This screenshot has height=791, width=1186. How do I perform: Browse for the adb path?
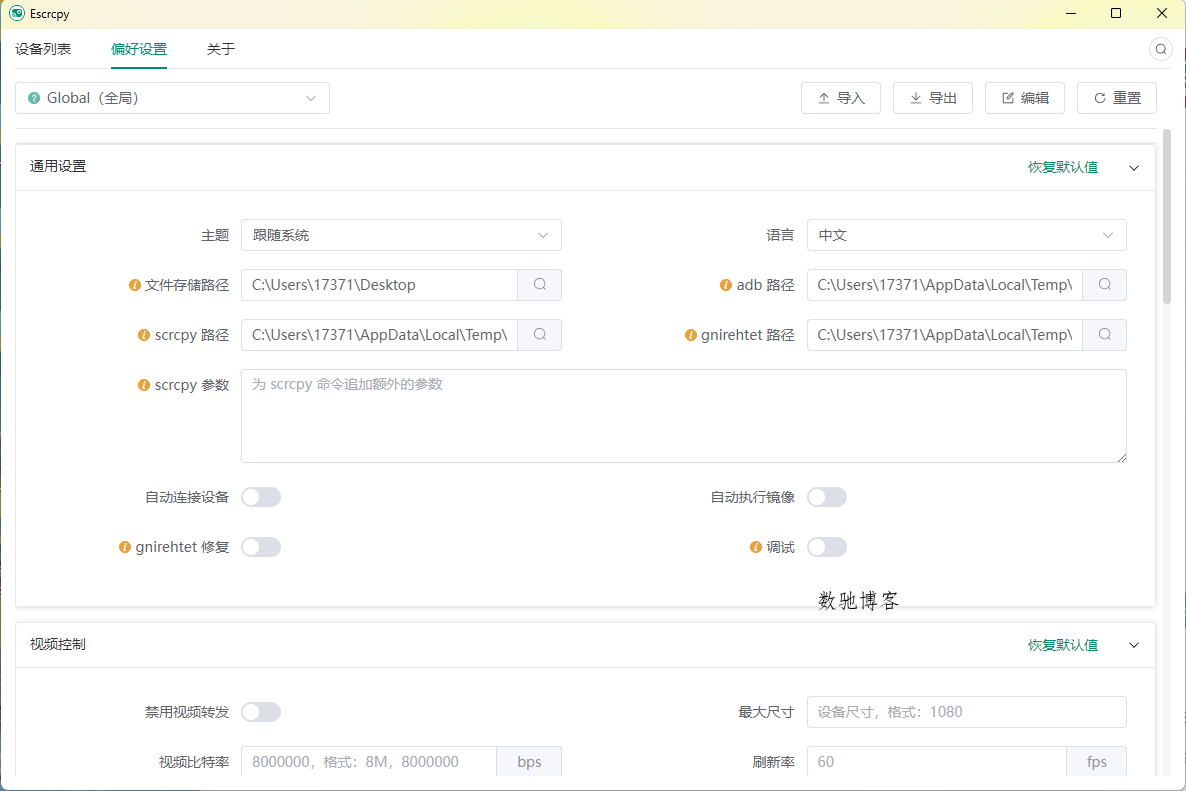point(1104,285)
